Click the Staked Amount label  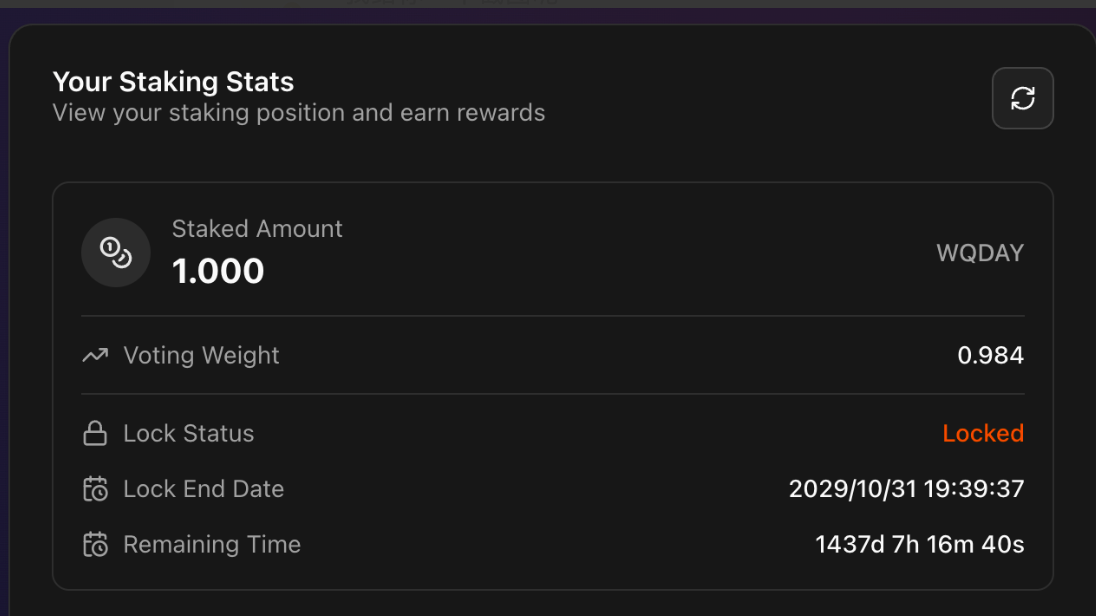(257, 229)
